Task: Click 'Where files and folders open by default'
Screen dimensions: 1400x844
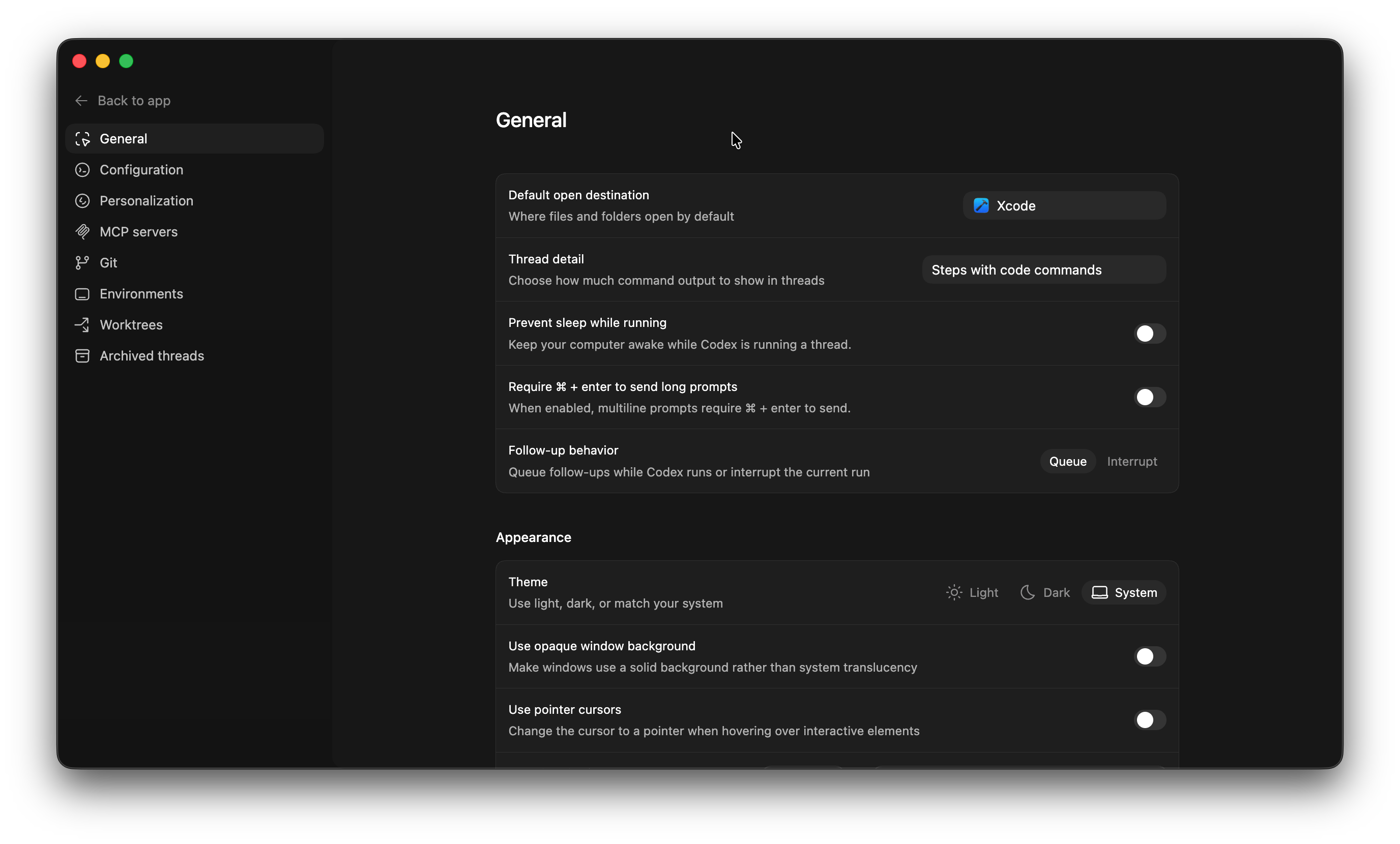Action: tap(621, 217)
